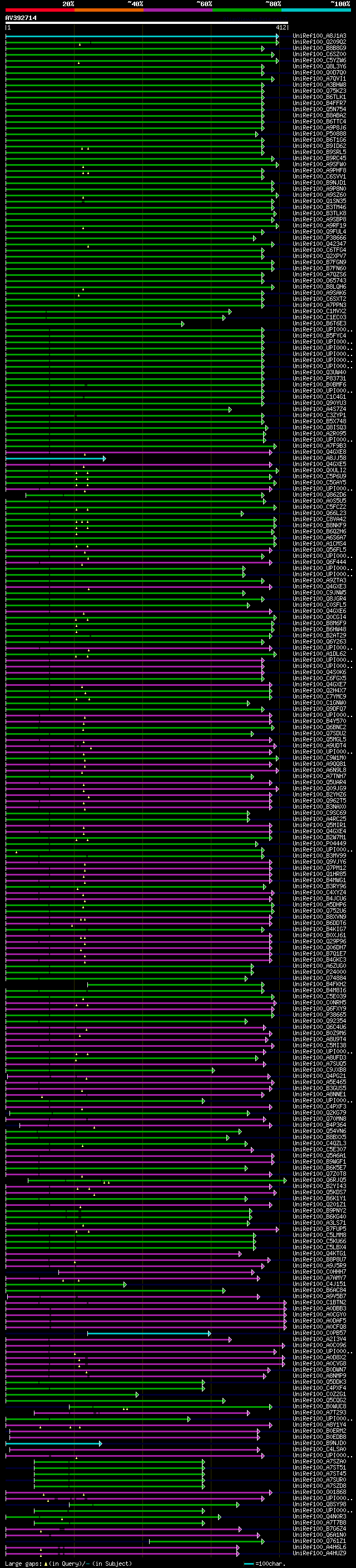Click the 412 query length label

[x=281, y=27]
